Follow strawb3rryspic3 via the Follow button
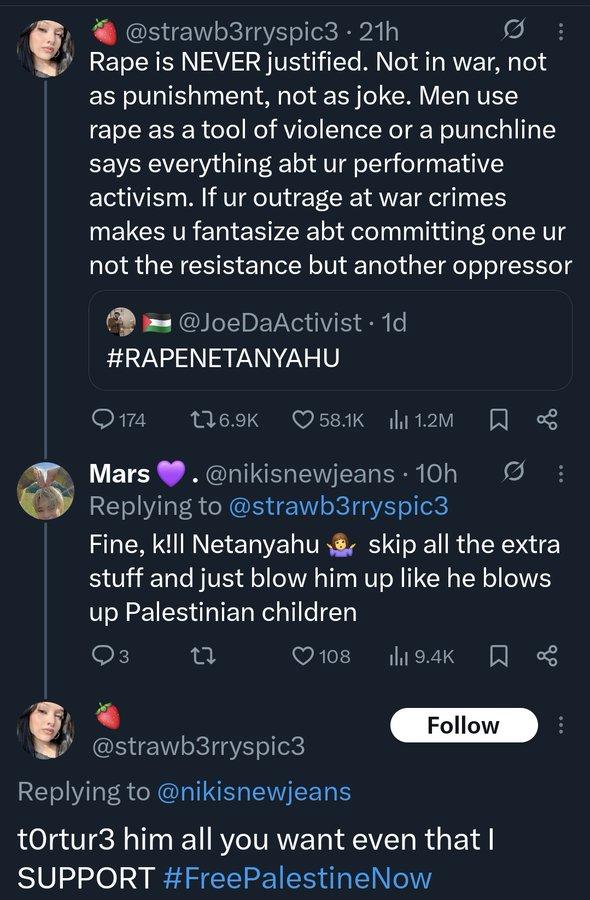This screenshot has width=590, height=900. pos(462,725)
